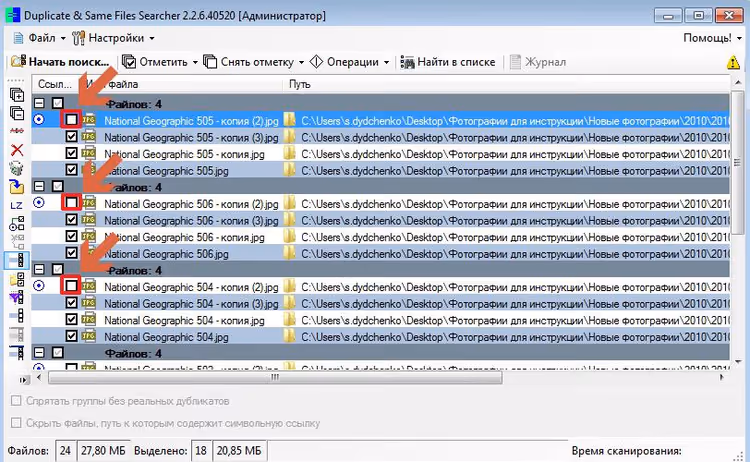Check the box for National Geographic 504 - копия (2).jpg

click(71, 286)
